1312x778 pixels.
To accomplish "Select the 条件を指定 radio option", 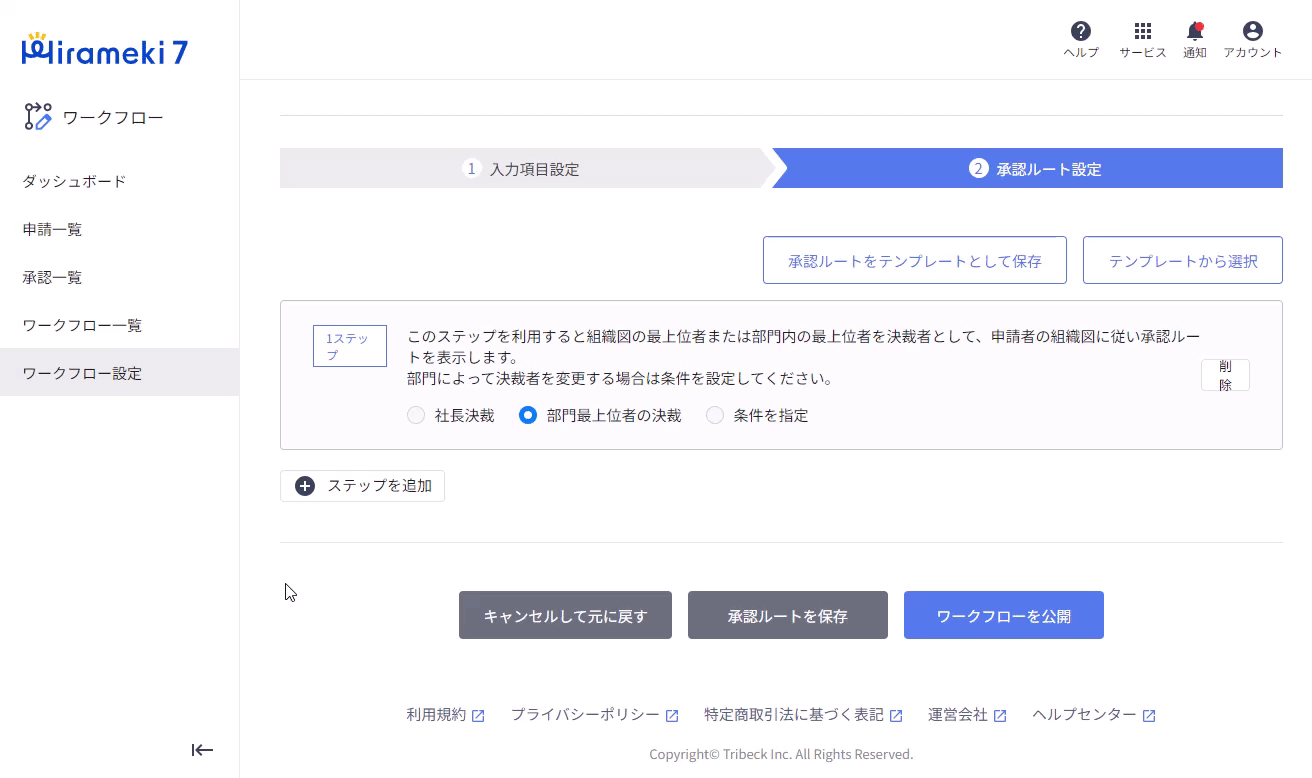I will tap(715, 415).
